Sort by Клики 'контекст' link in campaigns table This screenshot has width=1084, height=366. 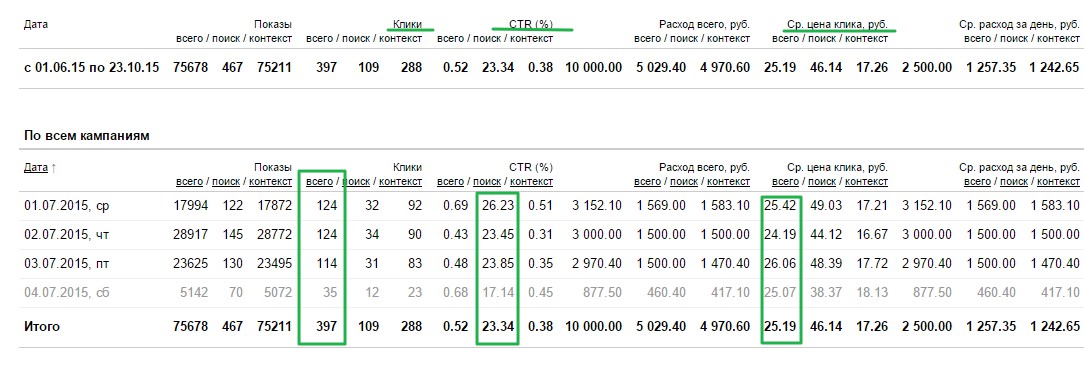[400, 181]
